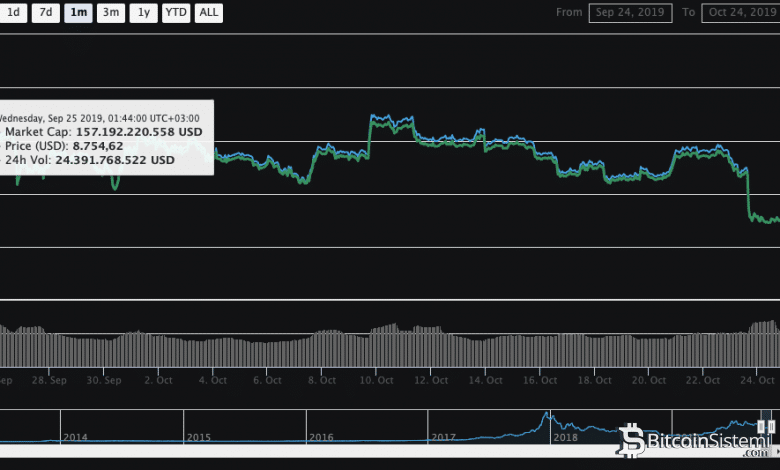The width and height of the screenshot is (780, 470).
Task: Click the 2018 peak in the navigator
Action: tap(546, 415)
